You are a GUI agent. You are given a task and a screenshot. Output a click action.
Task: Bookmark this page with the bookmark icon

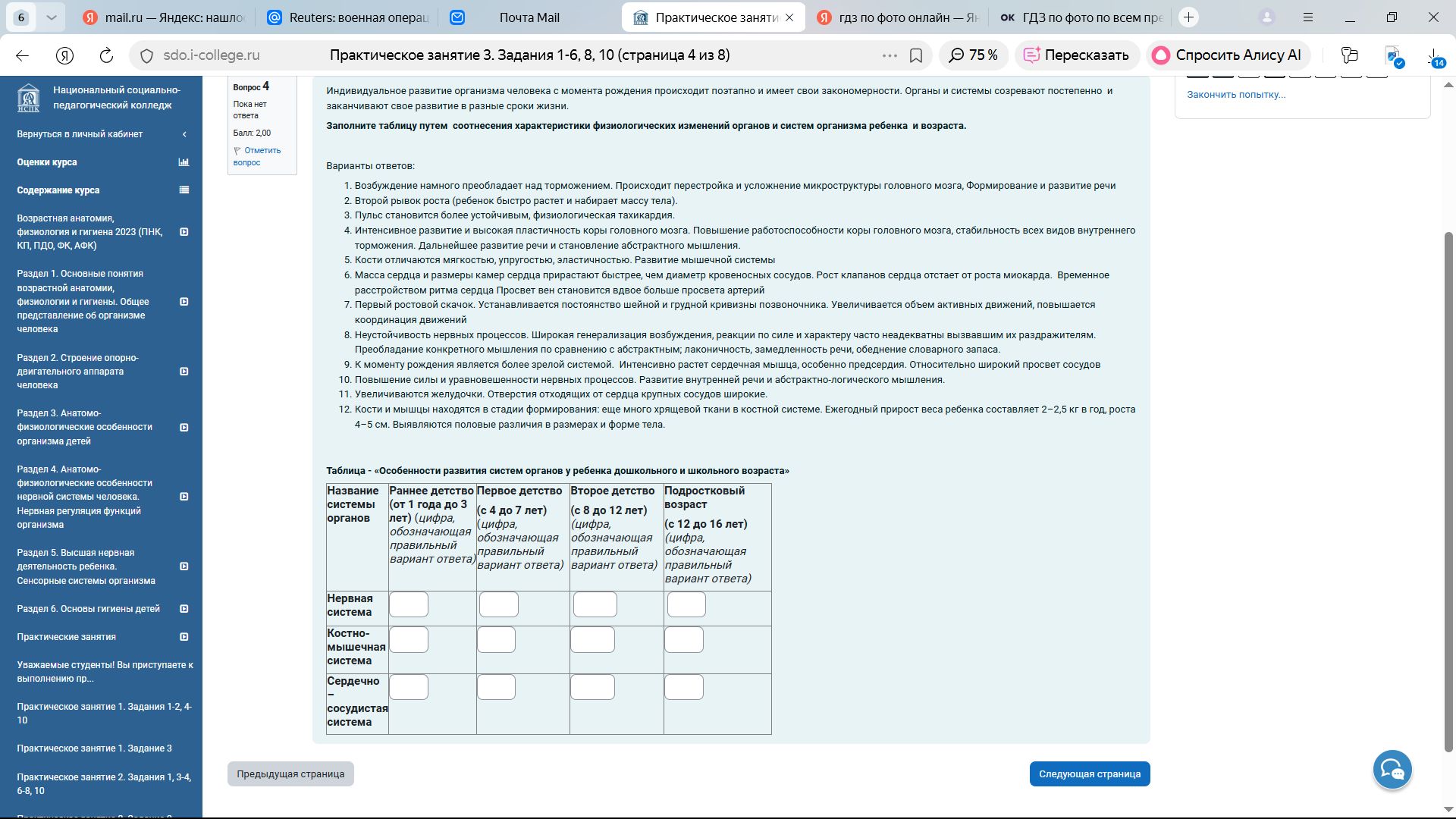click(x=916, y=55)
